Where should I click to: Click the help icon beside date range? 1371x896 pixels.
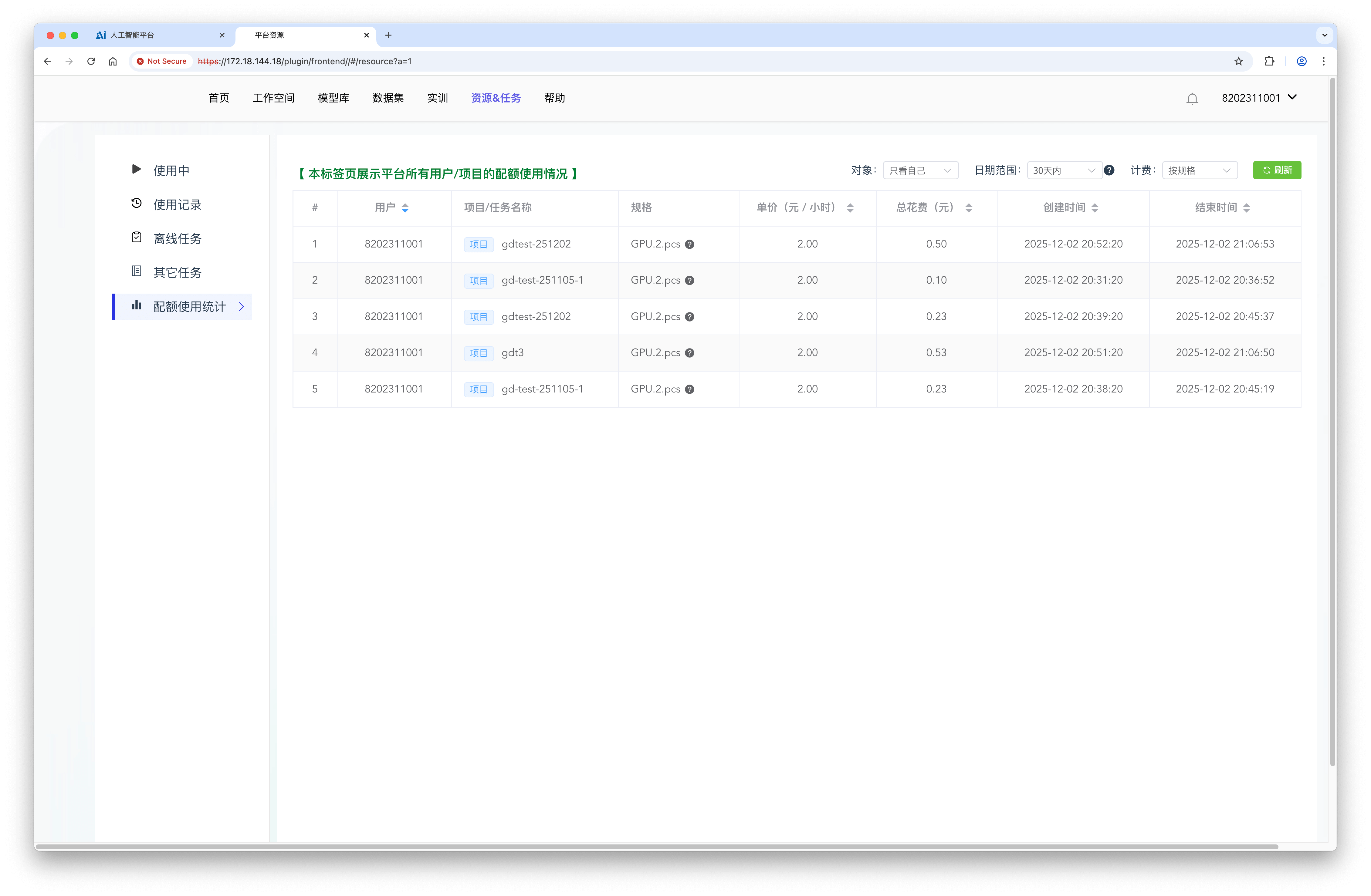(1109, 170)
